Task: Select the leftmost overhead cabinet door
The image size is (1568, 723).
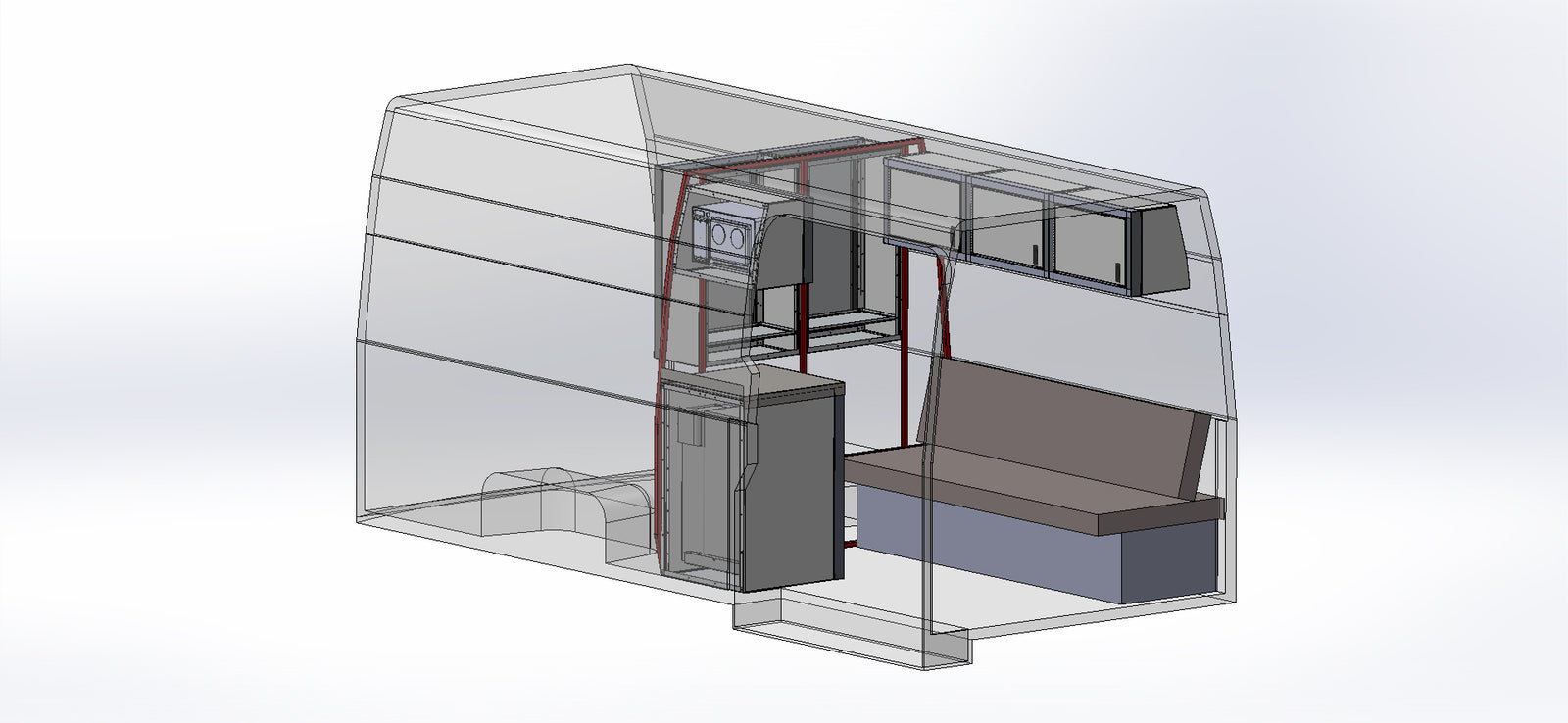Action: pyautogui.click(x=921, y=206)
